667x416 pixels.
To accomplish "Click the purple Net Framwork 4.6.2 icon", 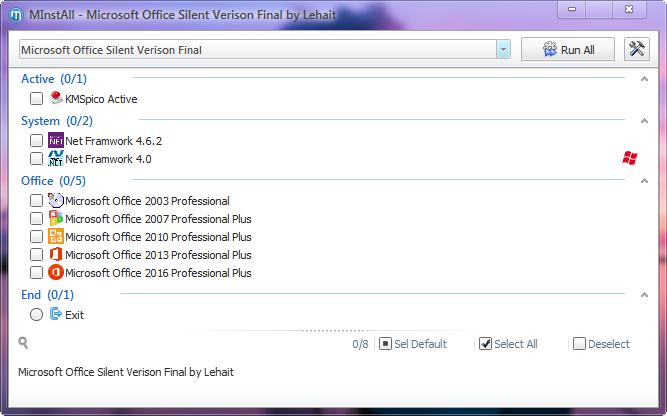I will click(56, 140).
